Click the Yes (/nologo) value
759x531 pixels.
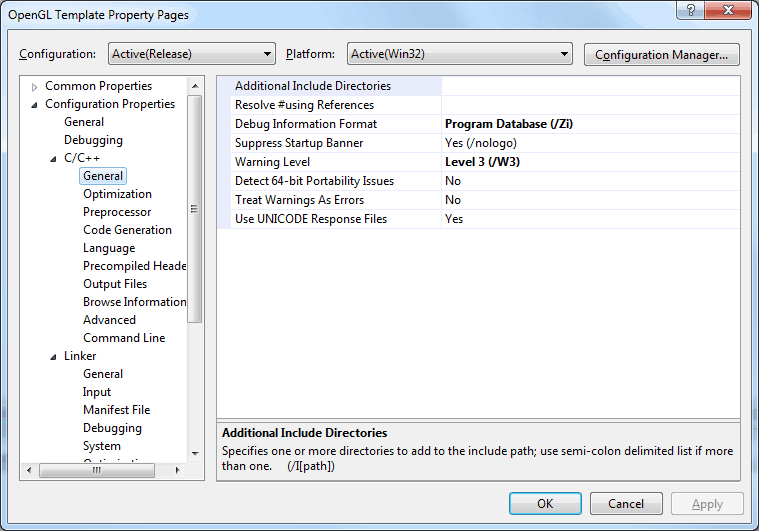click(591, 143)
